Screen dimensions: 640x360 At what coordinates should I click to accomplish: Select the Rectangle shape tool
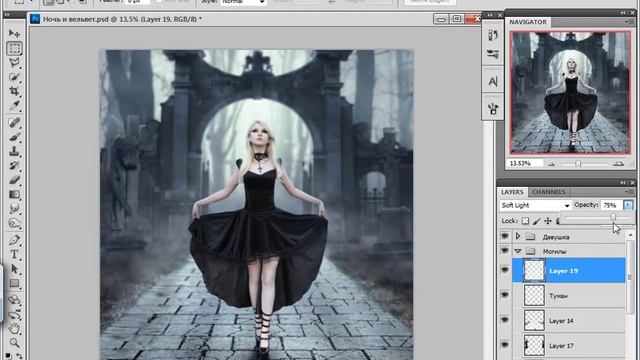[14, 283]
